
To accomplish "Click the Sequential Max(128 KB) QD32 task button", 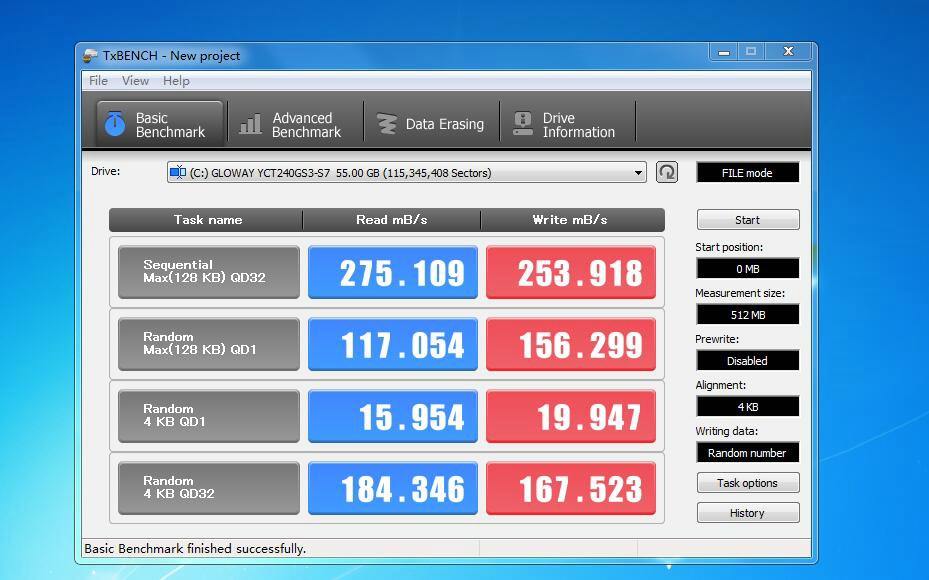I will (x=209, y=272).
